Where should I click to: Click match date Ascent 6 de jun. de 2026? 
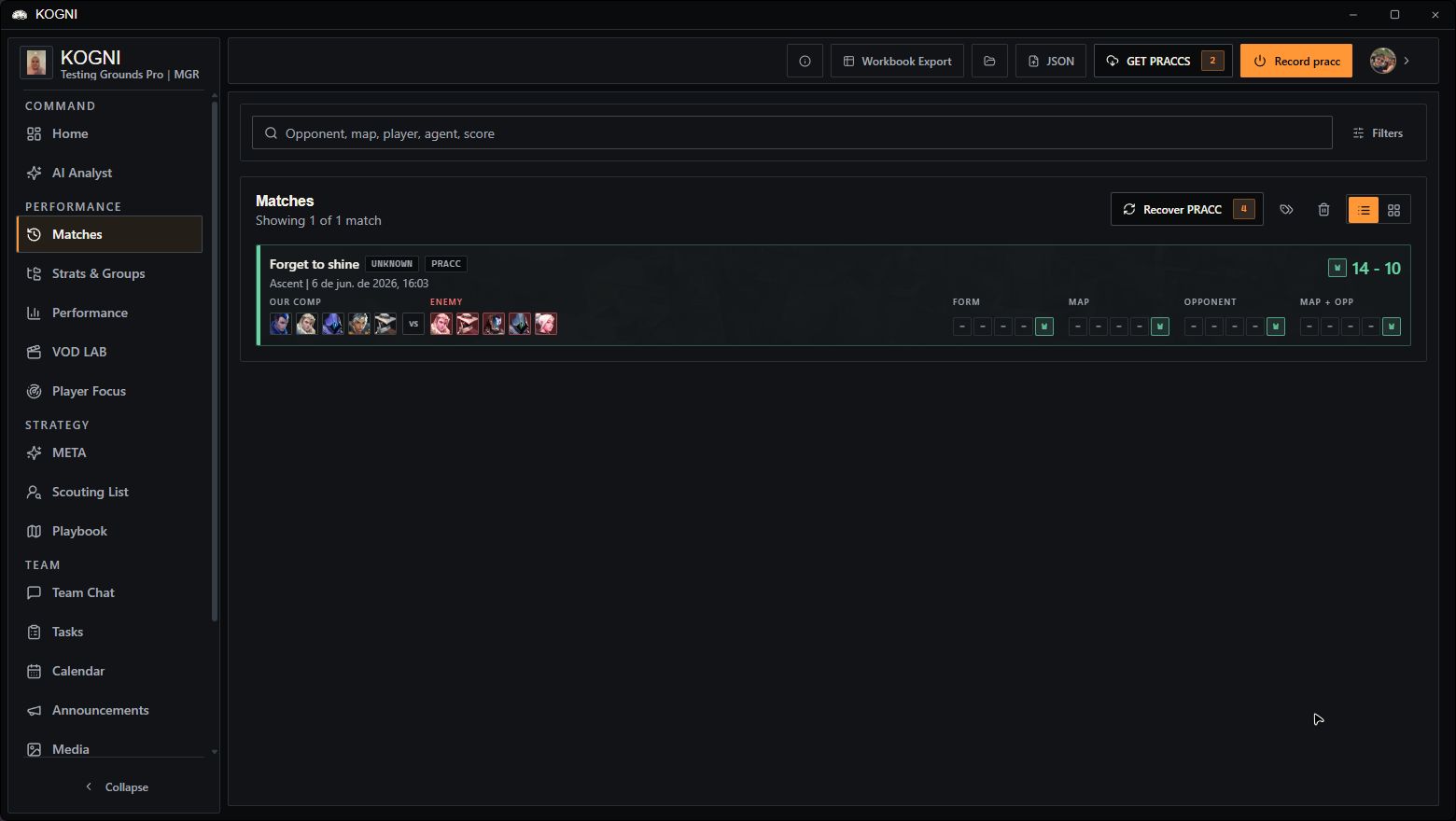pyautogui.click(x=349, y=284)
